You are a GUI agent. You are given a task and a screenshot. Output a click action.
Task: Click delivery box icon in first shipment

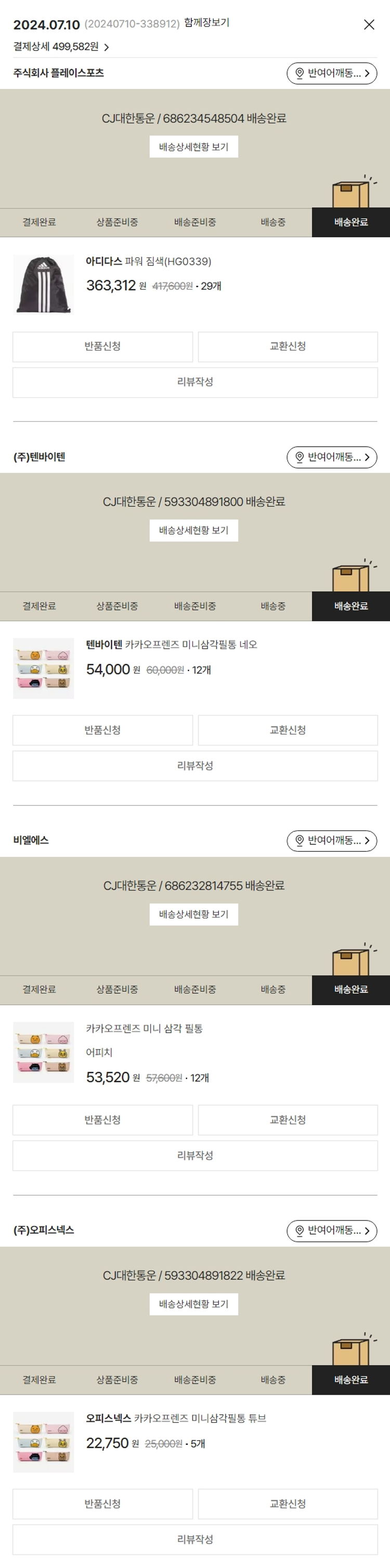point(352,193)
